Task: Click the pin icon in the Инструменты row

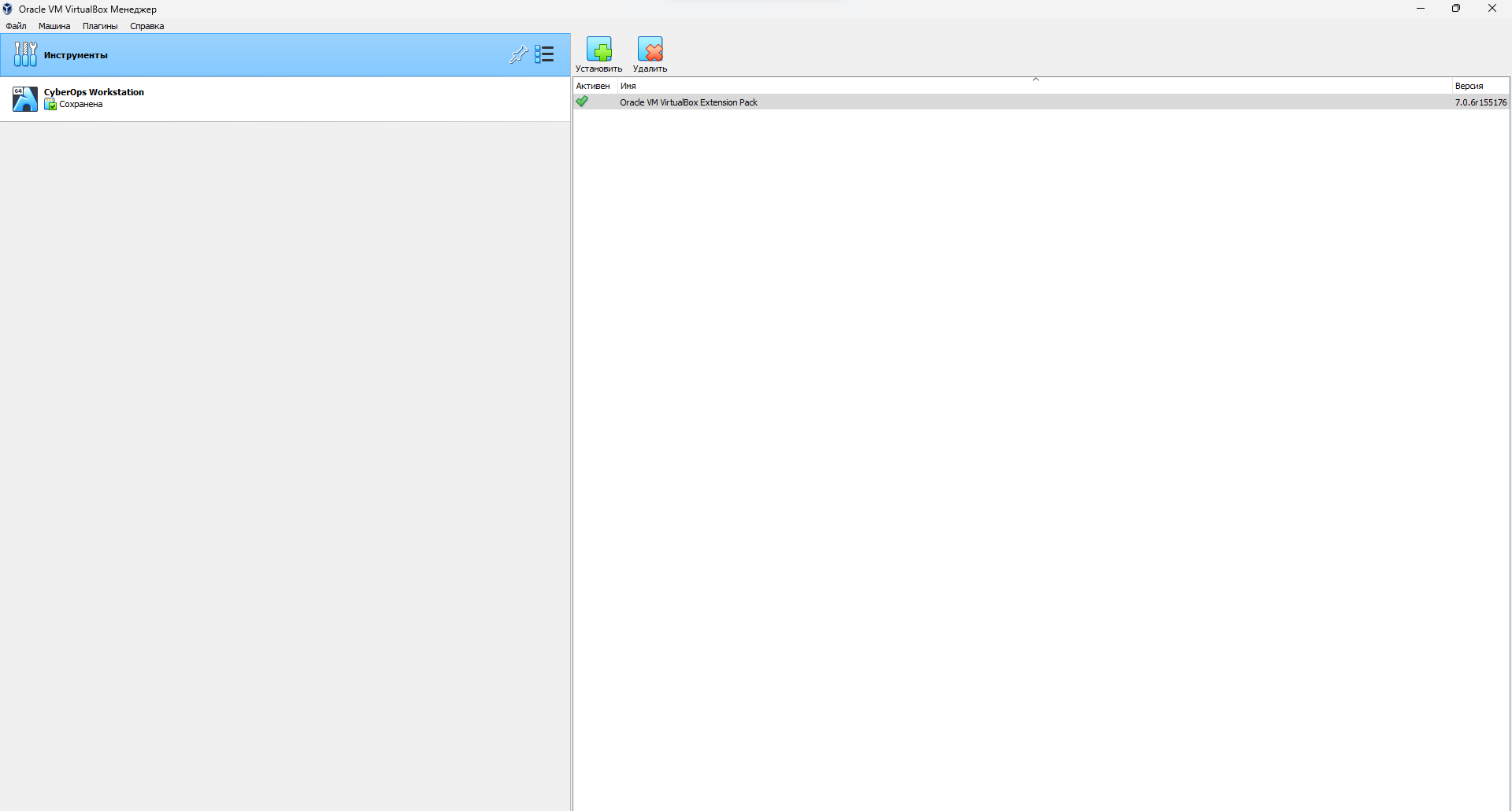Action: (518, 54)
